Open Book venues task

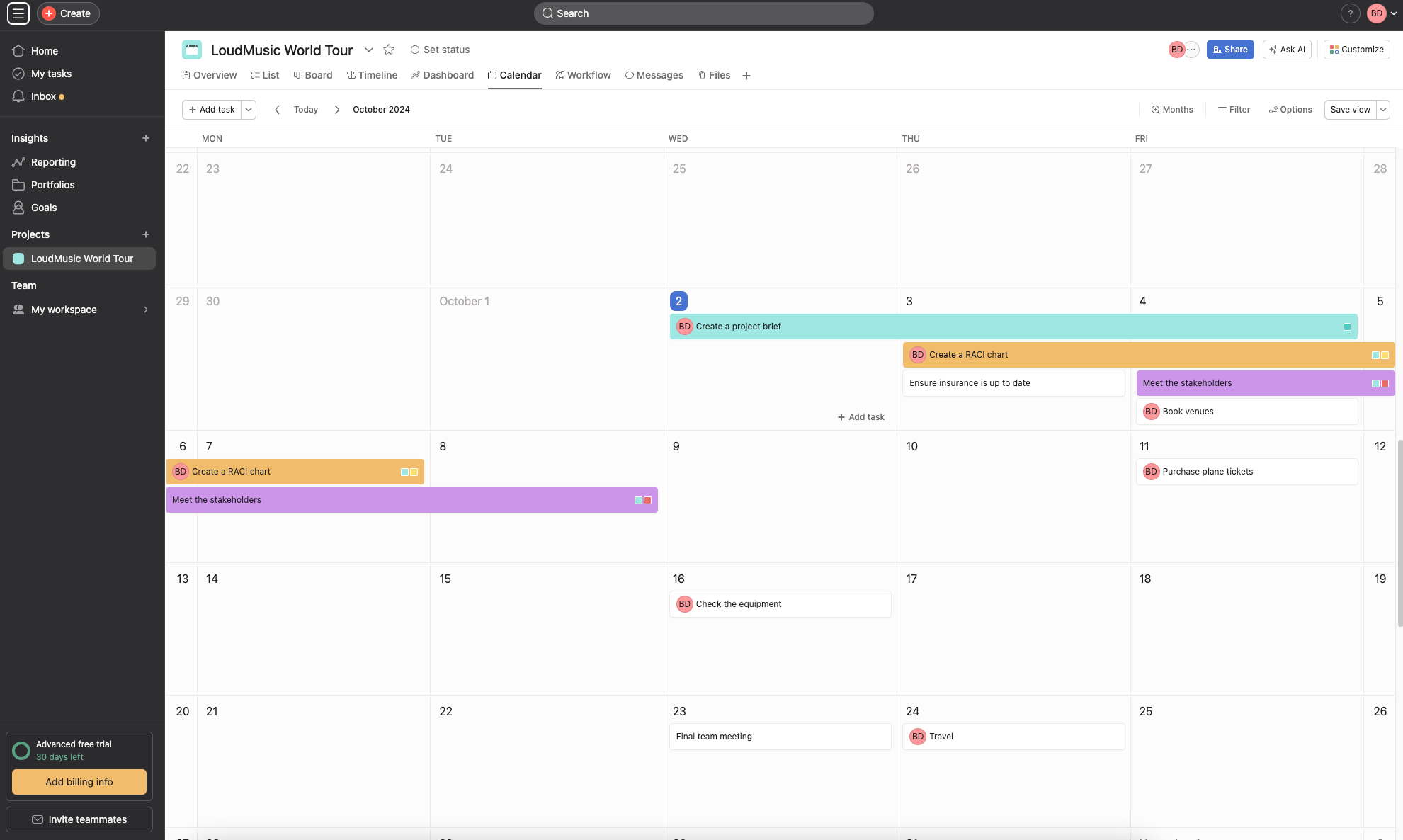1247,412
